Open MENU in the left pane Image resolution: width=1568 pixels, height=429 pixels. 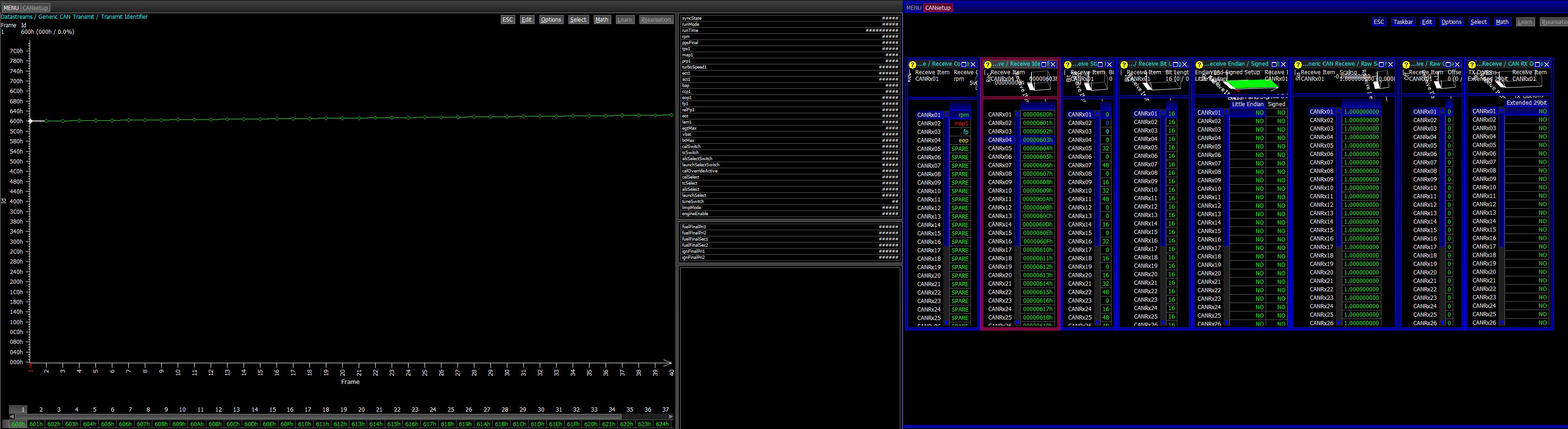tap(10, 8)
